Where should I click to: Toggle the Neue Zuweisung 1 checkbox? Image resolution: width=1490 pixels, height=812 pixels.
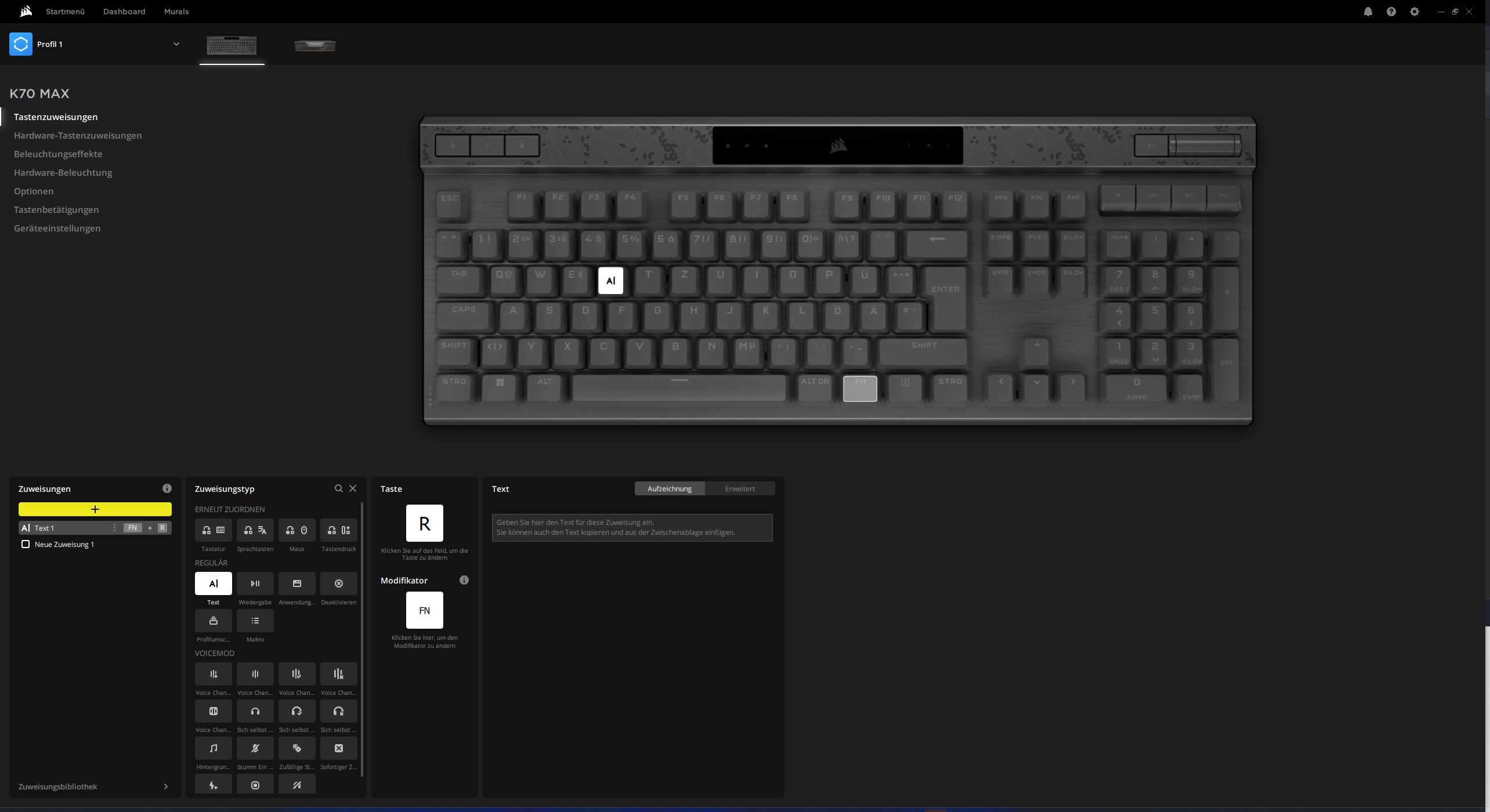[x=25, y=544]
